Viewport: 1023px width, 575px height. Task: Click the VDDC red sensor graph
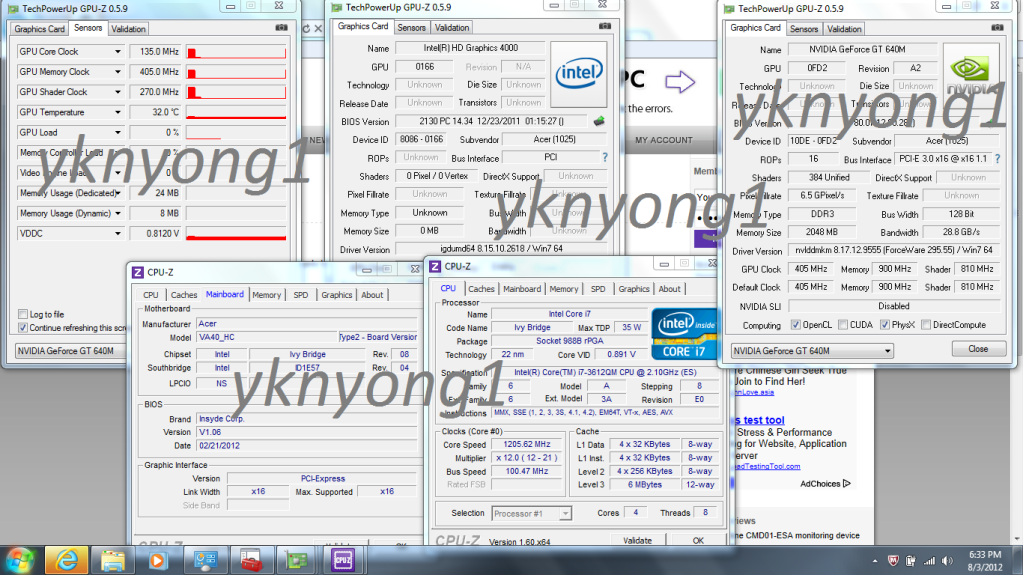tap(236, 234)
